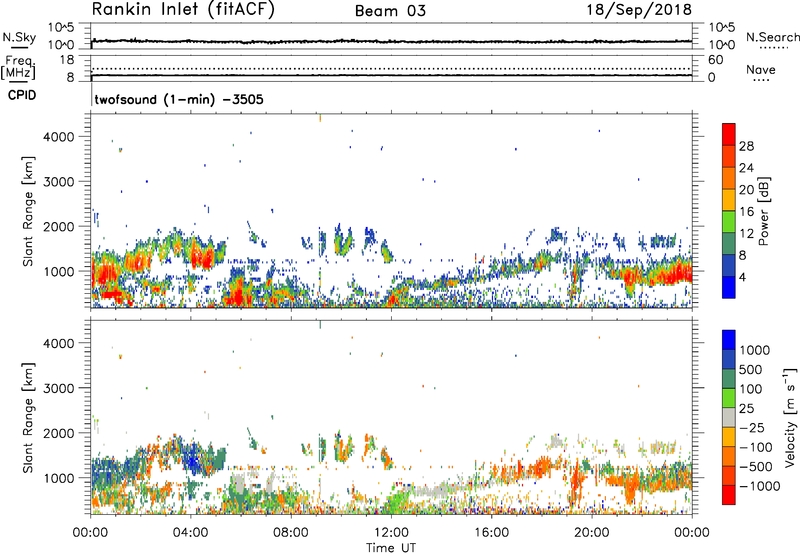Click the '60' Nave axis tick

(x=715, y=60)
